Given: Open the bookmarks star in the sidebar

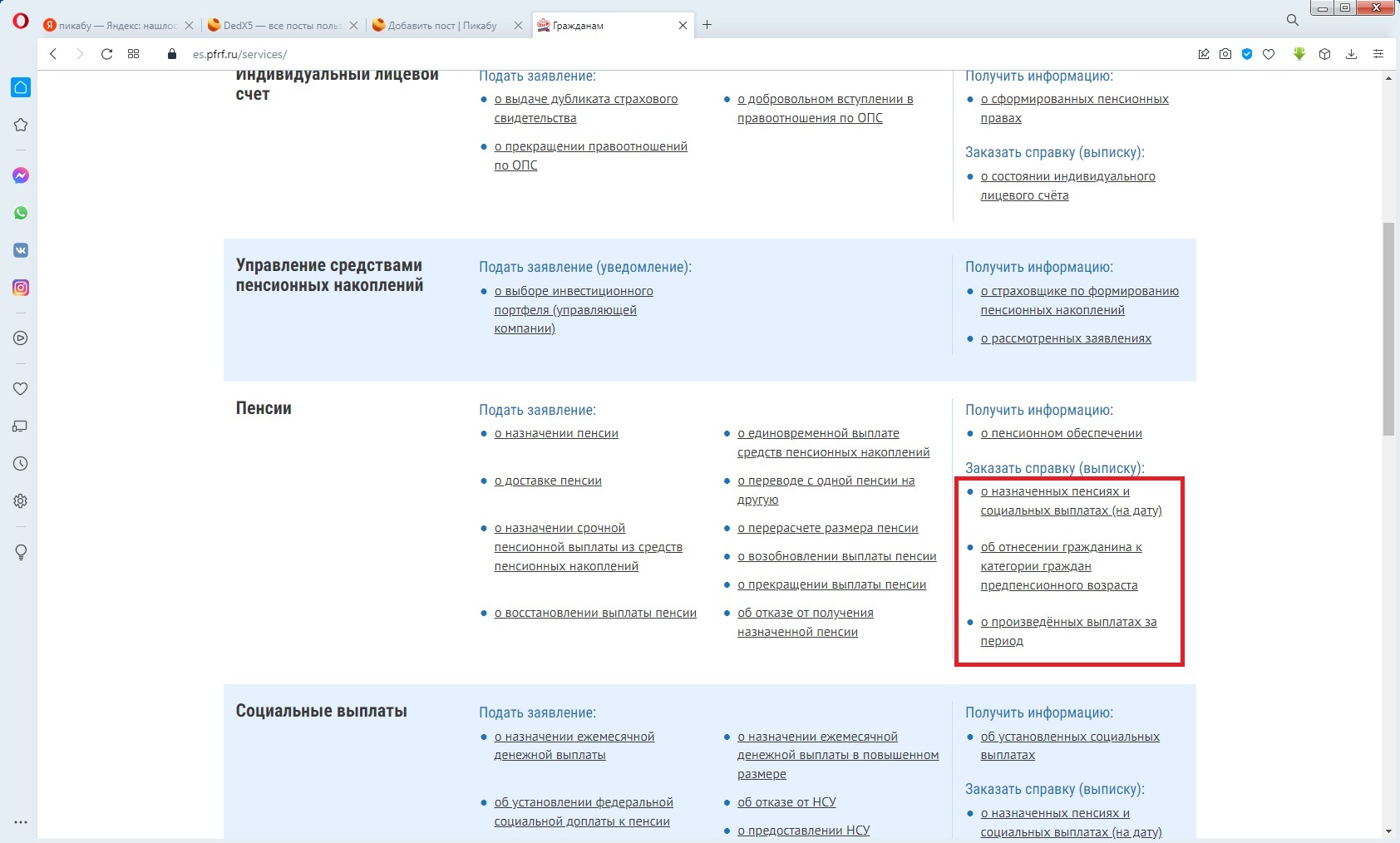Looking at the screenshot, I should 21,125.
